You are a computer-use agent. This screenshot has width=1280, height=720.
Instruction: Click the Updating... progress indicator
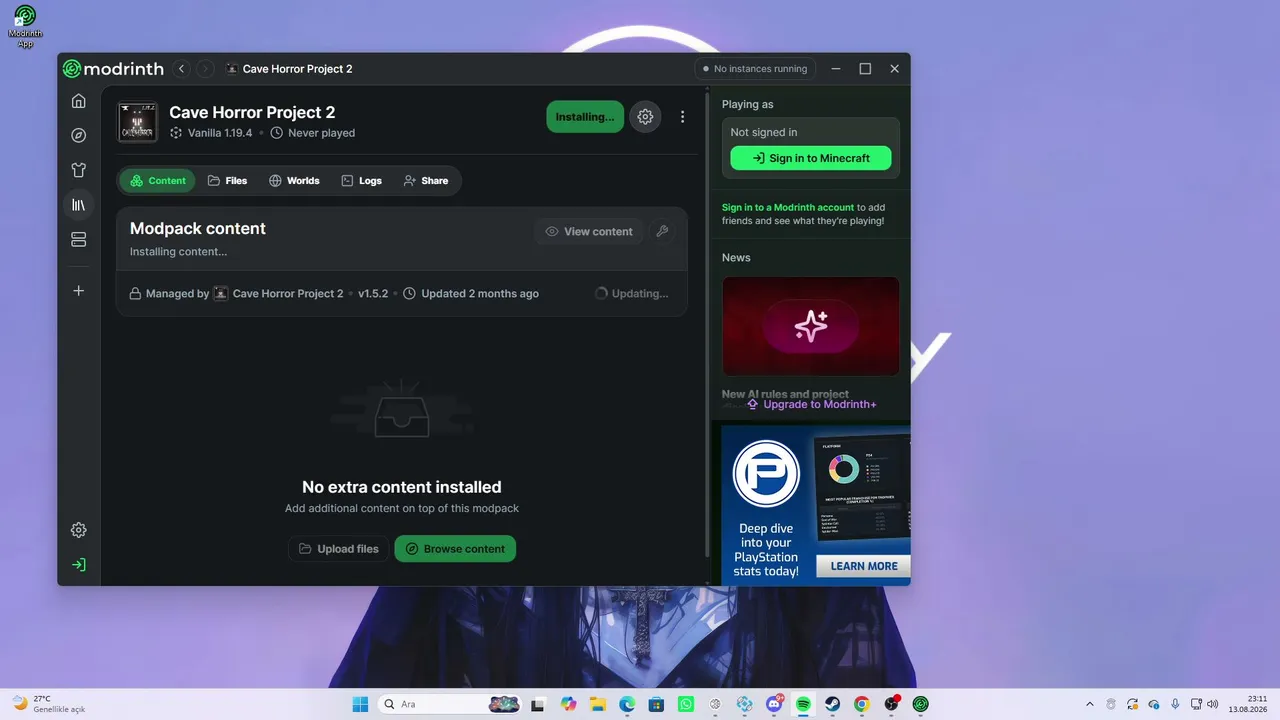click(x=632, y=294)
